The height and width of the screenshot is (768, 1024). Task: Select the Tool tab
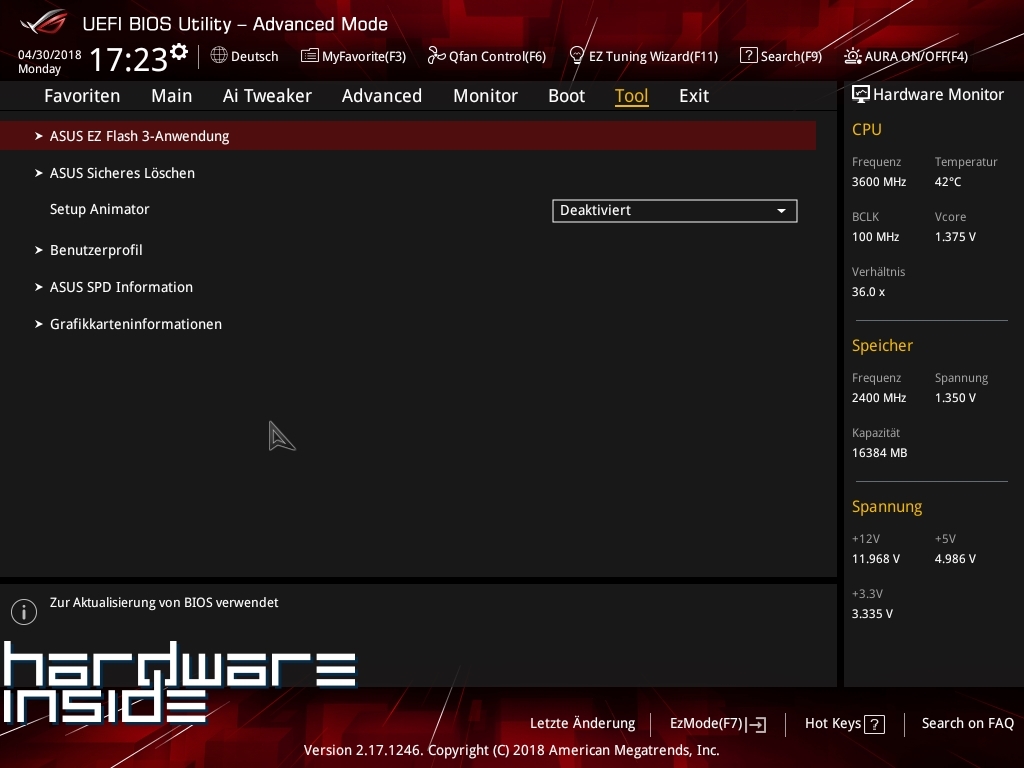click(632, 96)
